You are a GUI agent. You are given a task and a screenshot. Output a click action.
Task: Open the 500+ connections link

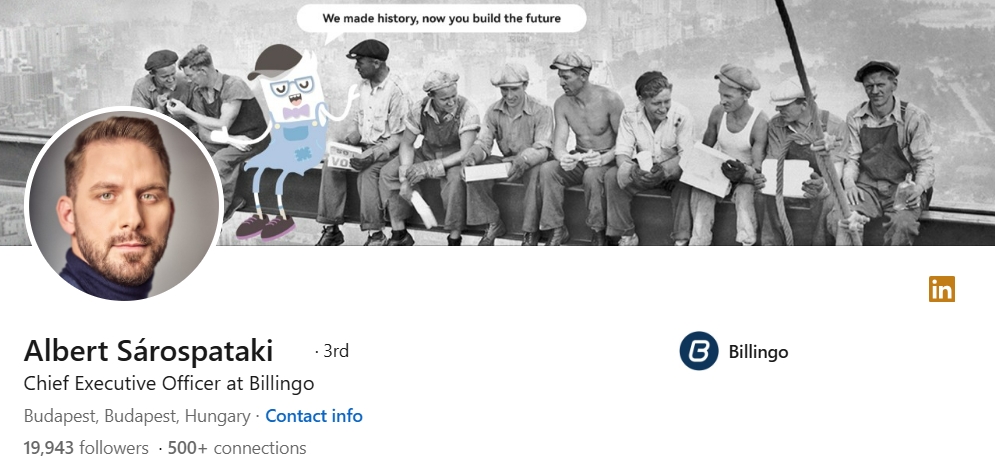[x=237, y=448]
